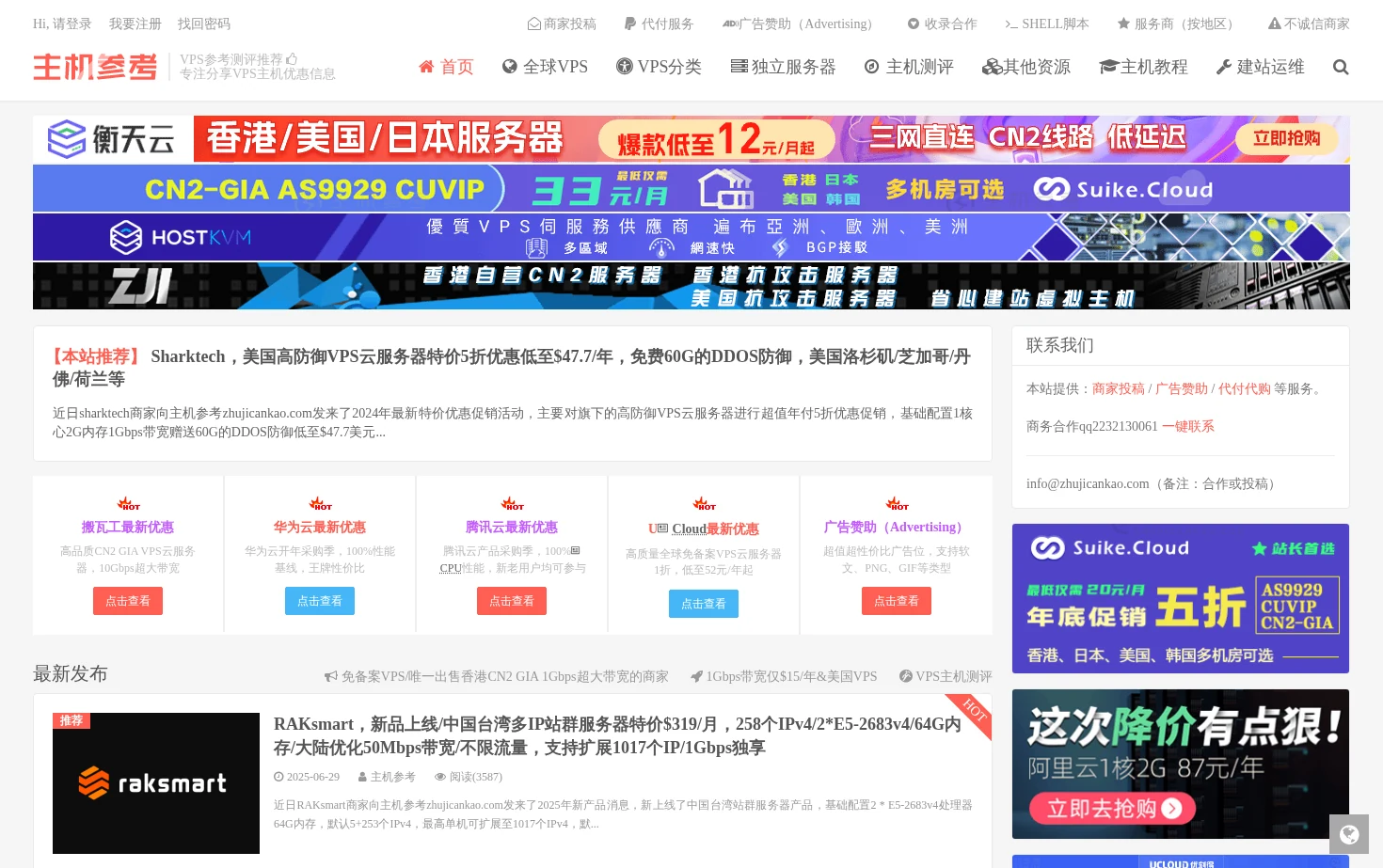Screen dimensions: 1383x868
Task: Open the 首页 home menu item
Action: point(446,67)
